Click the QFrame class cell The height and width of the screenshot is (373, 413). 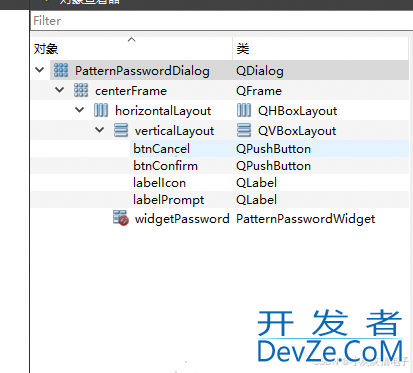pos(259,91)
